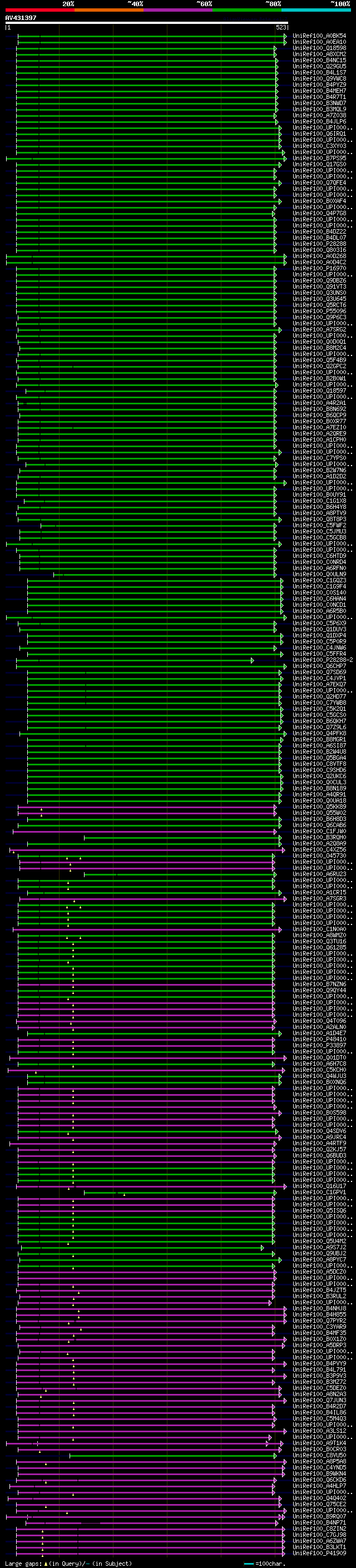The image size is (356, 1568).
Task: Select hit label UniRef100_P55096
Action: pos(319,311)
